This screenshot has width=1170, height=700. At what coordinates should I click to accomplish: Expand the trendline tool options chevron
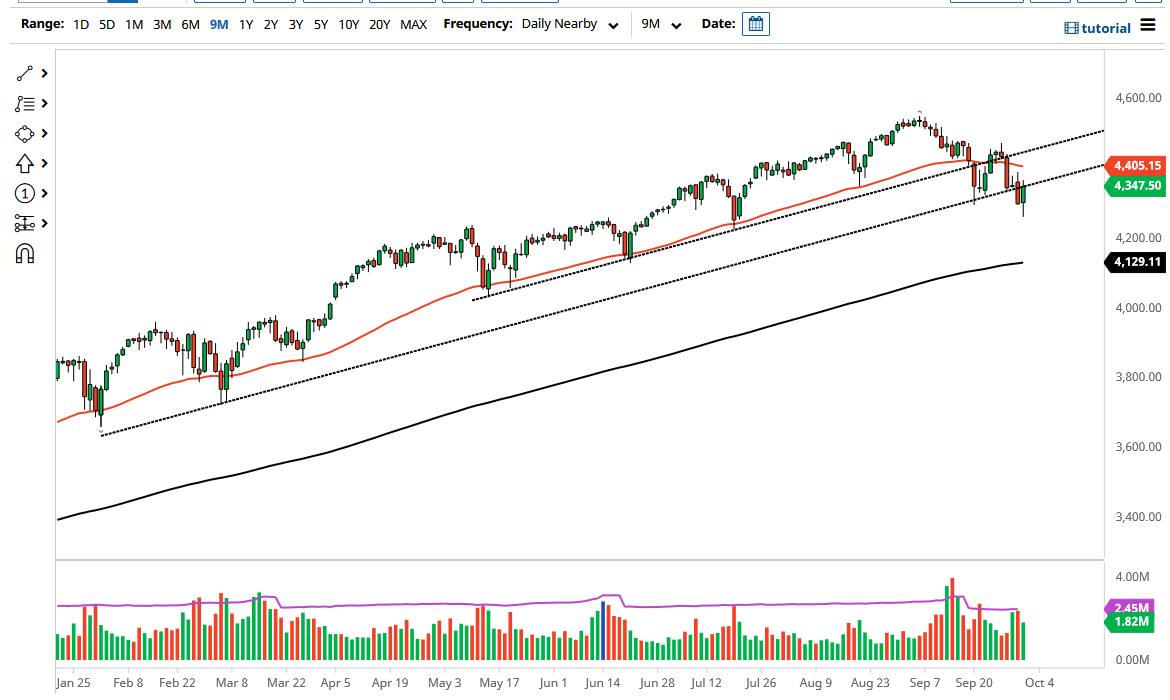43,73
